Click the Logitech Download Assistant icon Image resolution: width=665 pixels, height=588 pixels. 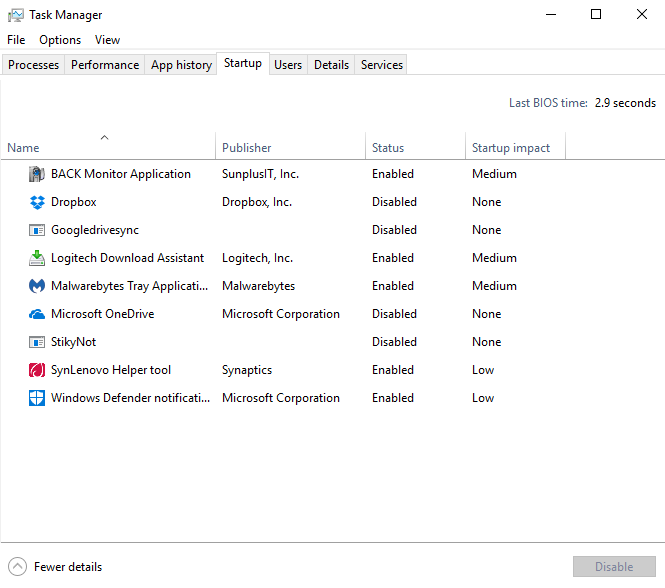point(37,258)
